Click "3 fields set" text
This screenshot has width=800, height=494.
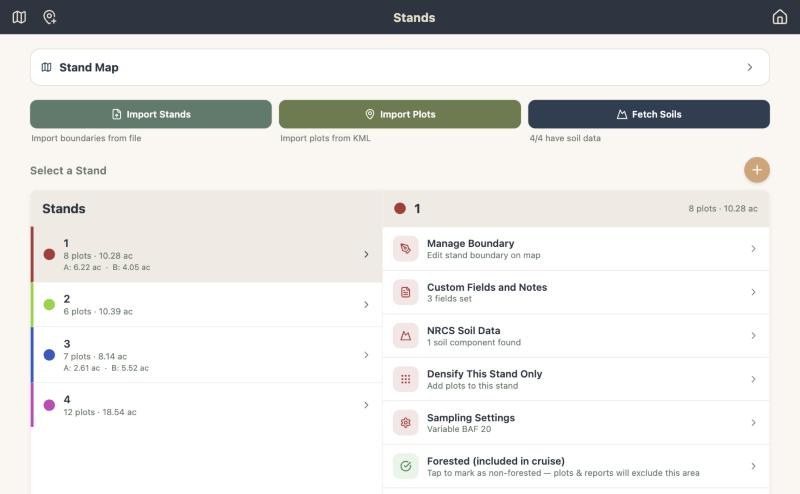pos(449,299)
